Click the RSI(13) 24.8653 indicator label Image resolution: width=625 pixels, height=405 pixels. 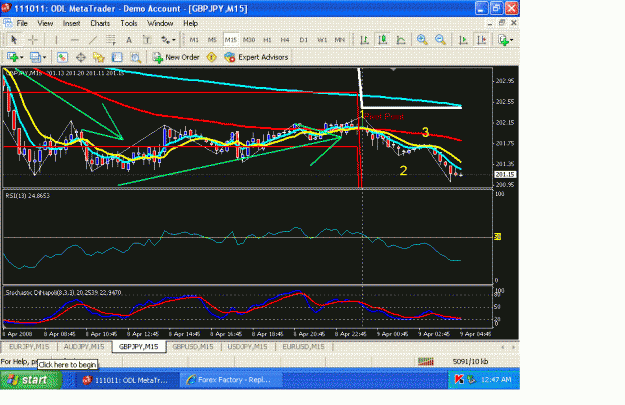point(28,195)
